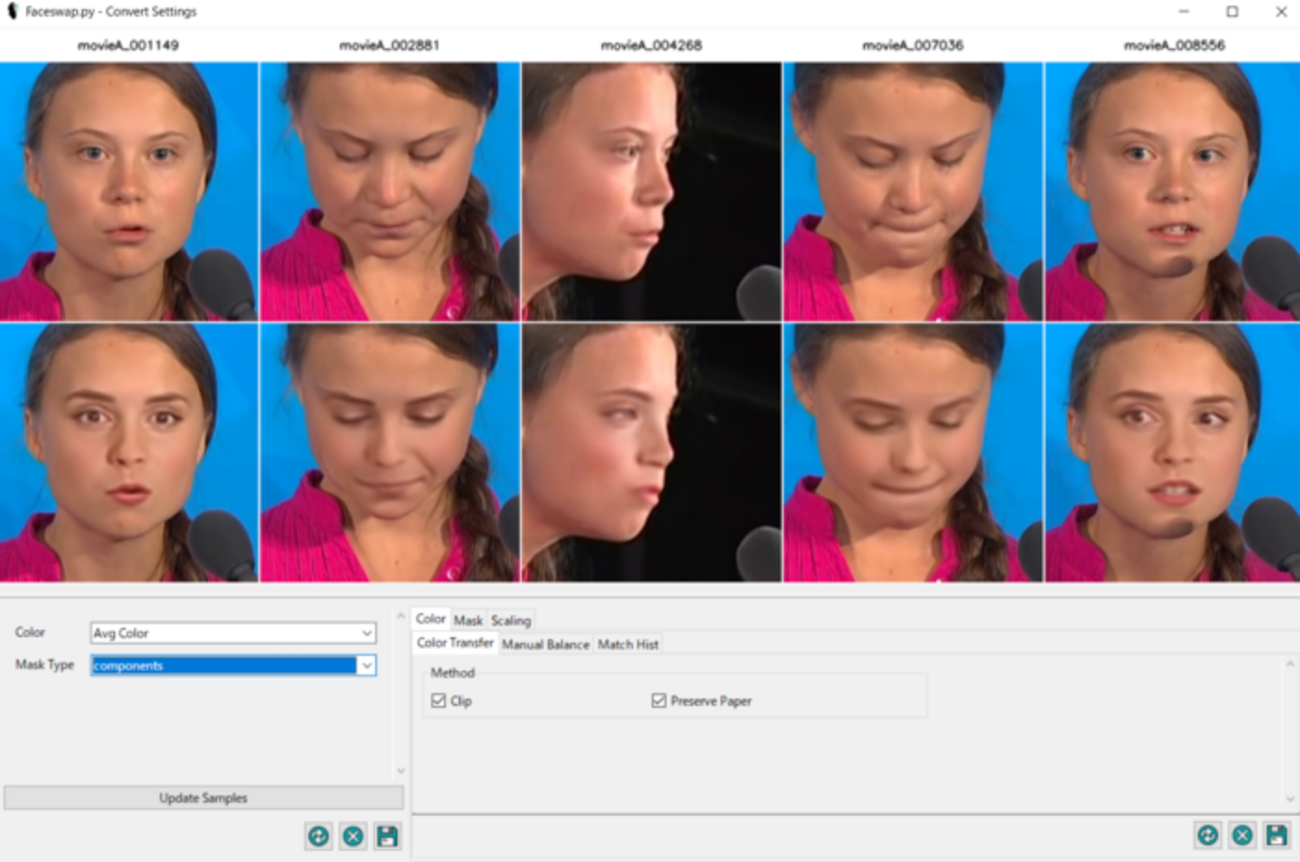Click the Faceswap app icon in title bar
Viewport: 1300px width, 862px height.
(13, 12)
